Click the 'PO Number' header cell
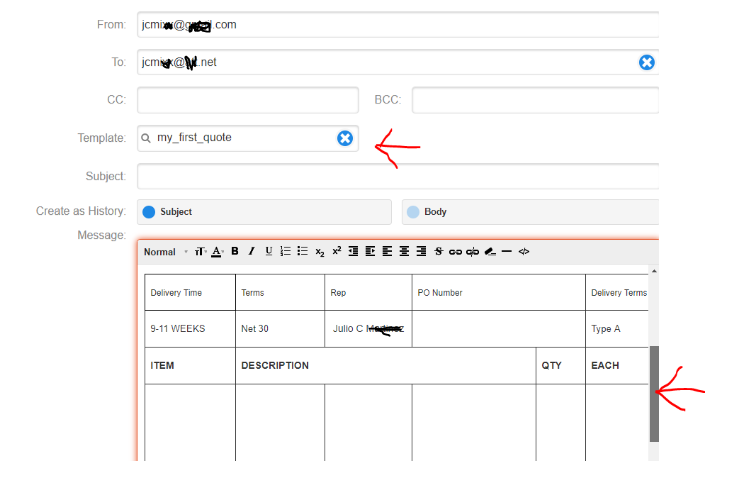 [x=499, y=293]
